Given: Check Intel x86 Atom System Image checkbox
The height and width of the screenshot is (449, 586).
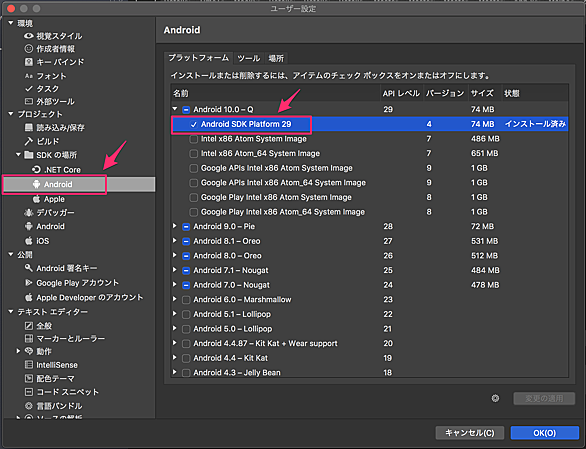Looking at the screenshot, I should [x=193, y=139].
